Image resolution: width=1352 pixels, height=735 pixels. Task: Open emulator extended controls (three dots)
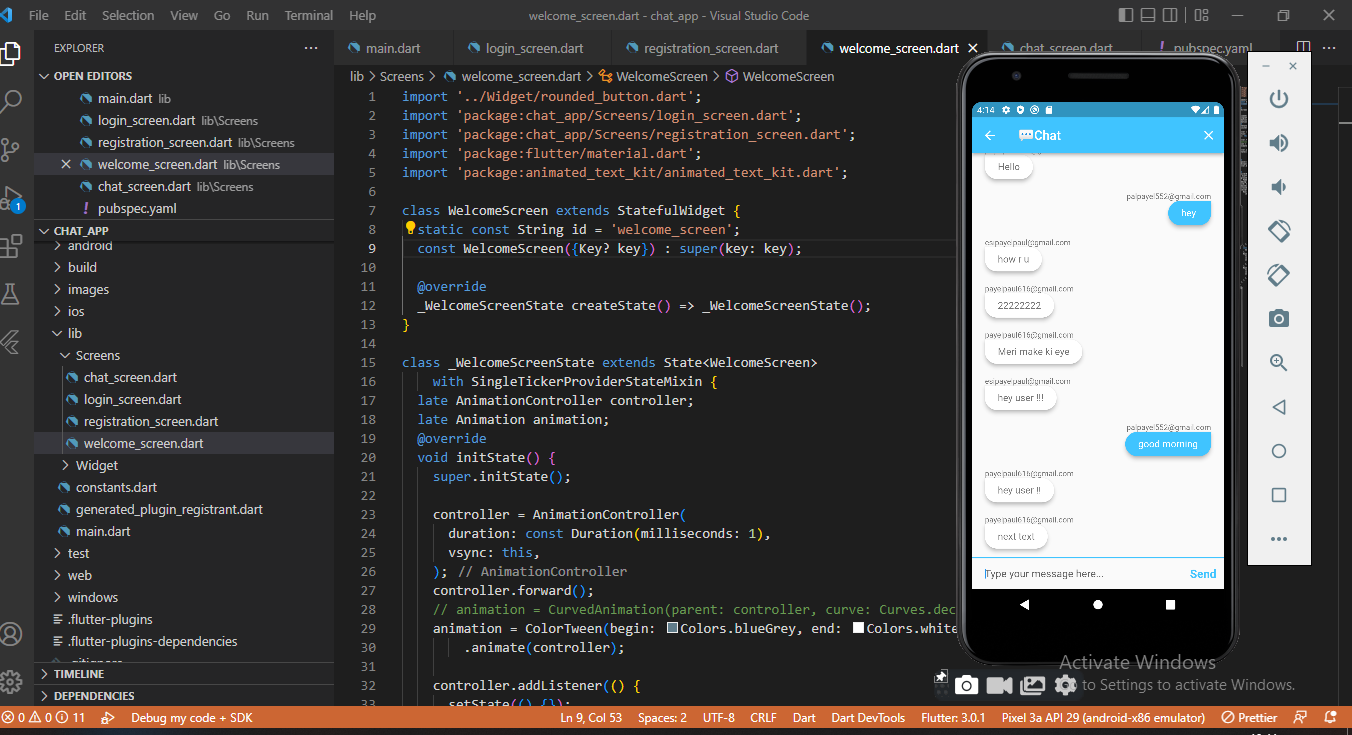[1278, 539]
